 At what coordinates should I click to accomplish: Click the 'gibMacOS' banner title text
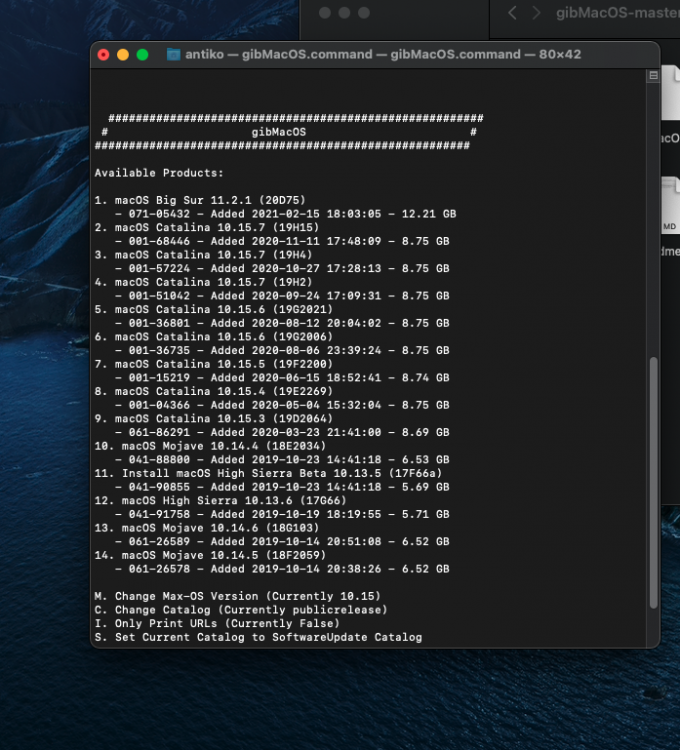coord(279,132)
